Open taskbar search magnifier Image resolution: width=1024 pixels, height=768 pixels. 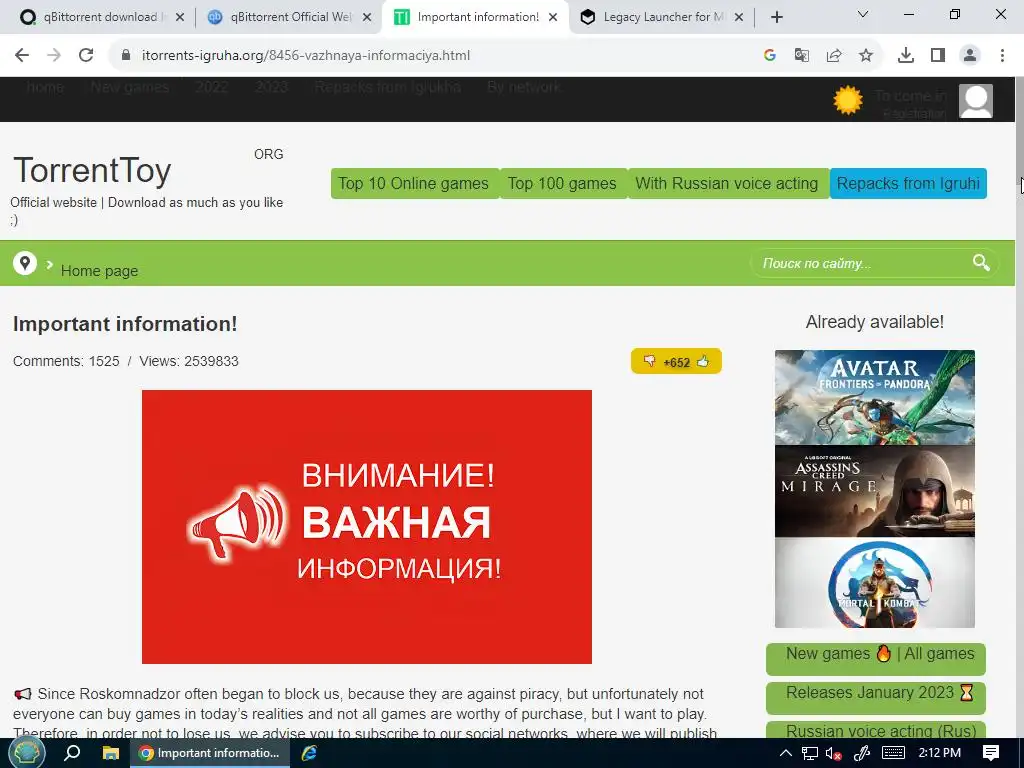coord(72,753)
